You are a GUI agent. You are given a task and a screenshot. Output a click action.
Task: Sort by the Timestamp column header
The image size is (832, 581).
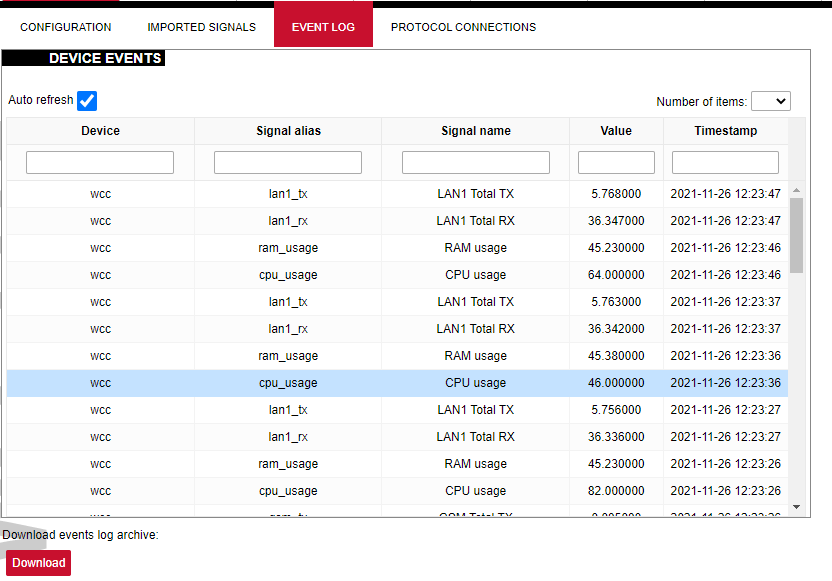coord(725,131)
